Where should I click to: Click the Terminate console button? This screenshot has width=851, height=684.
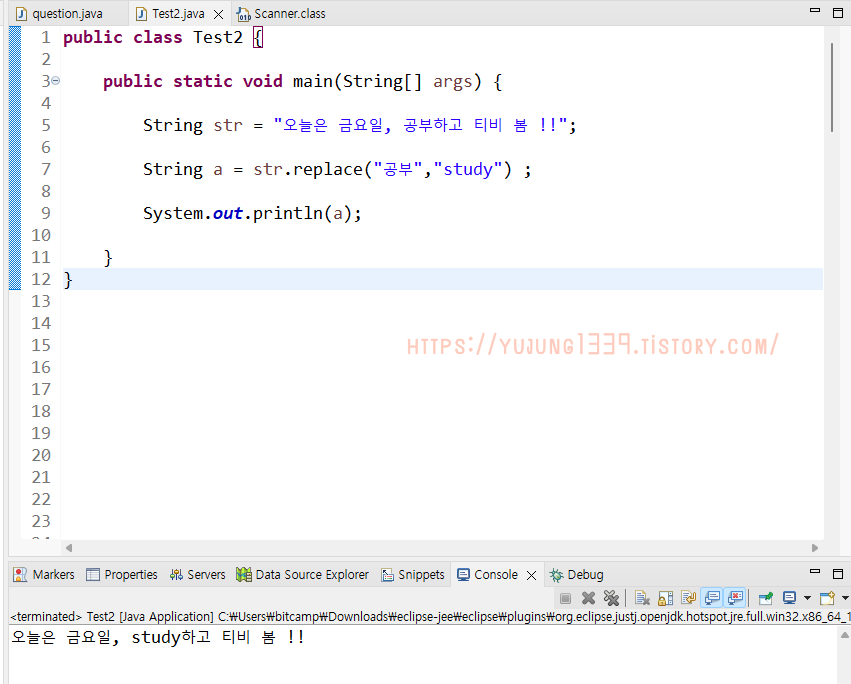(566, 598)
